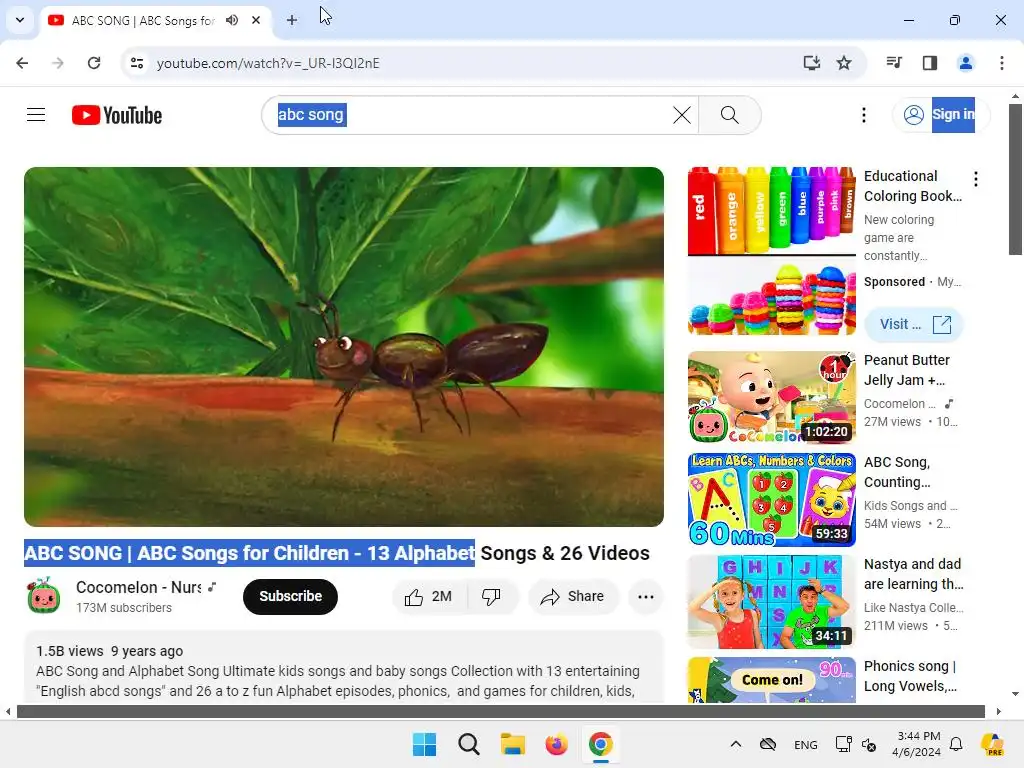
Task: Open the media control icon in Chrome toolbar
Action: point(894,63)
